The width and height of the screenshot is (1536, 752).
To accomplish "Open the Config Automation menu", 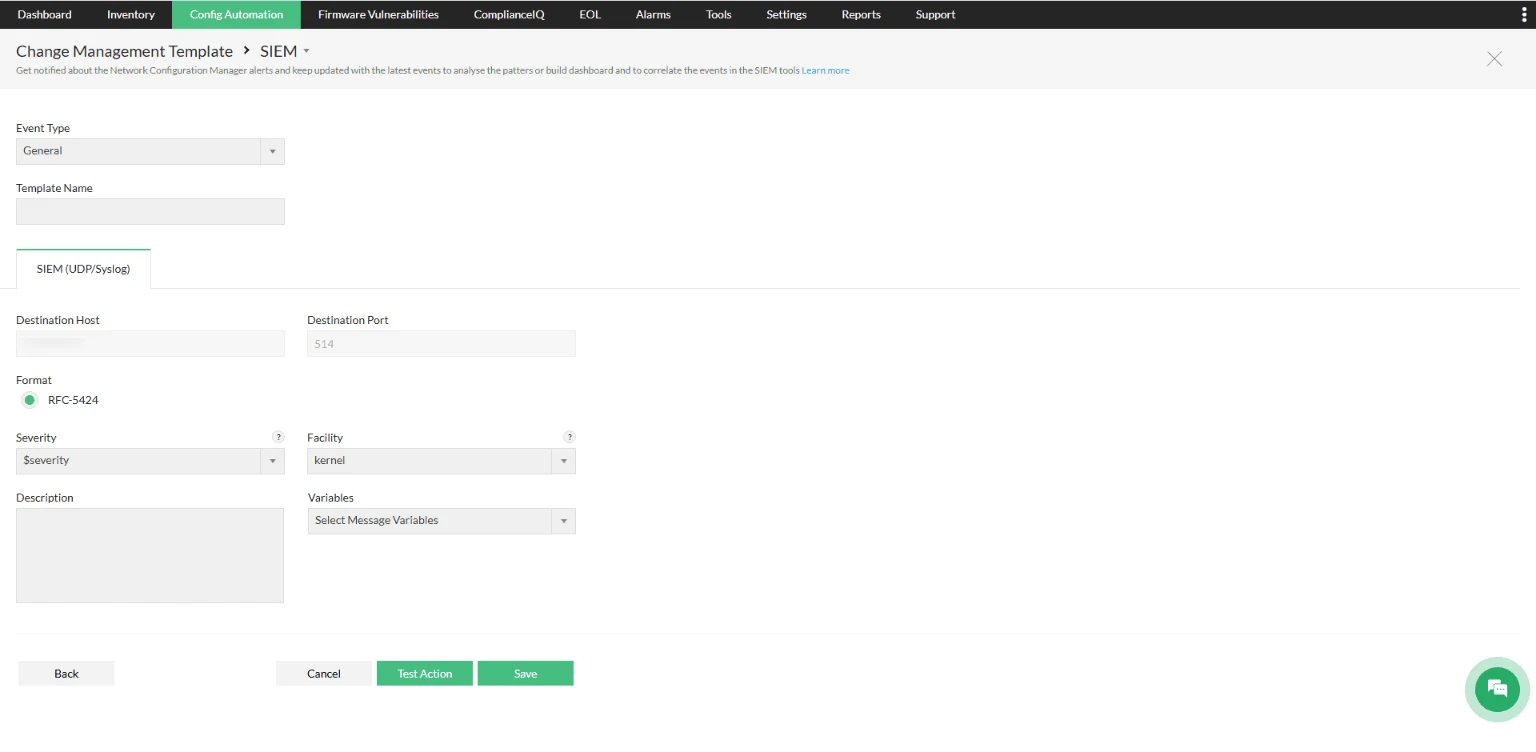I will click(236, 14).
